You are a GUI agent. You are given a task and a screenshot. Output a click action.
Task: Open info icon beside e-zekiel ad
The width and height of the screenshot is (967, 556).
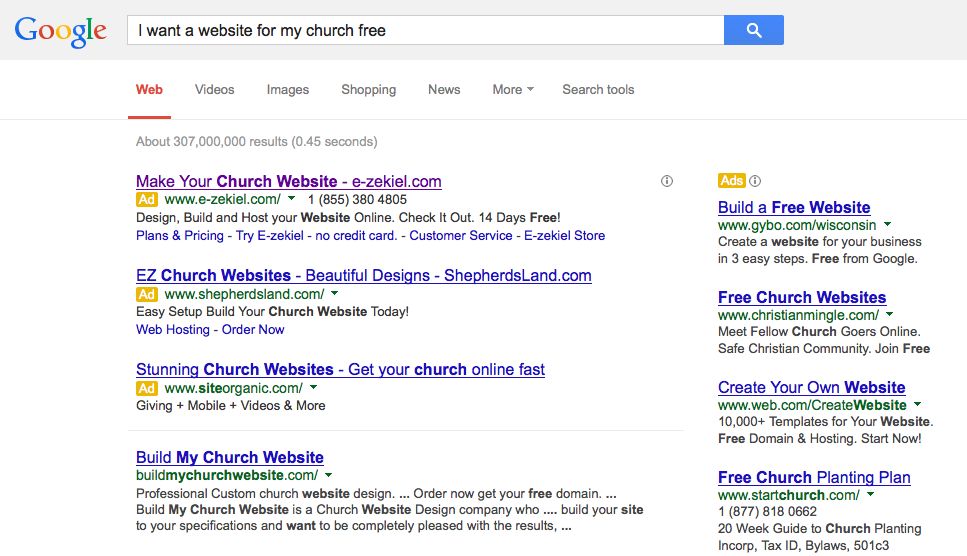click(x=667, y=181)
